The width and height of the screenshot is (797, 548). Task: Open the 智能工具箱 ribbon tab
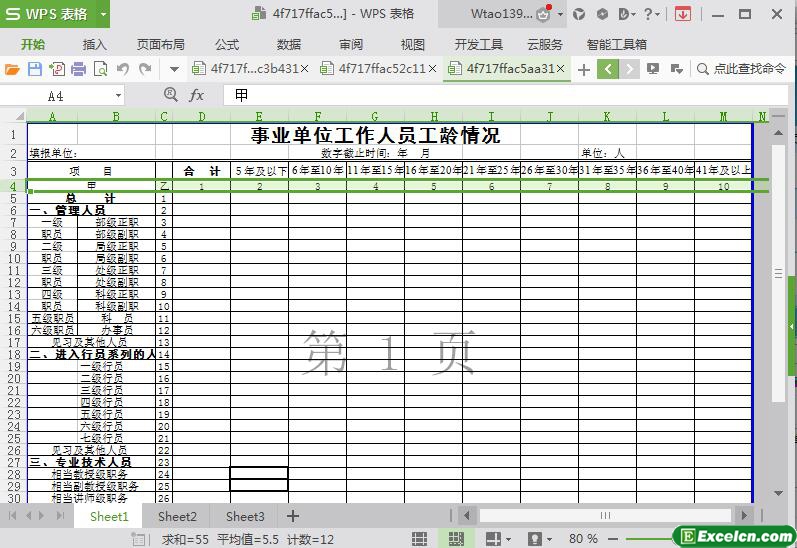click(x=617, y=45)
